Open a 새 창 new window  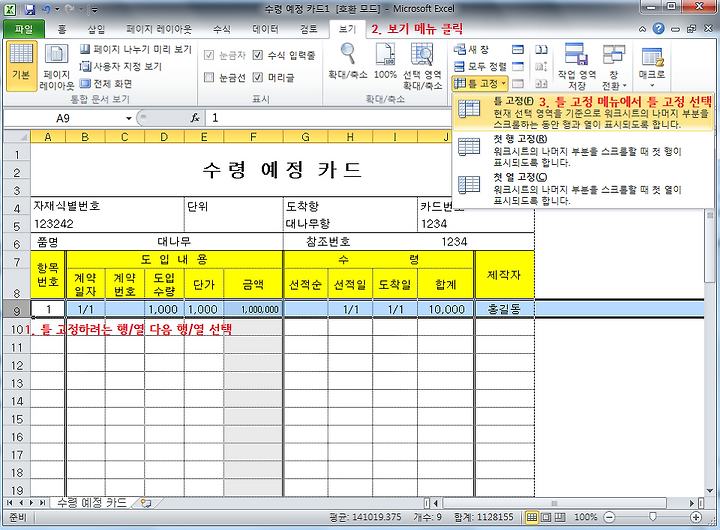pyautogui.click(x=472, y=50)
